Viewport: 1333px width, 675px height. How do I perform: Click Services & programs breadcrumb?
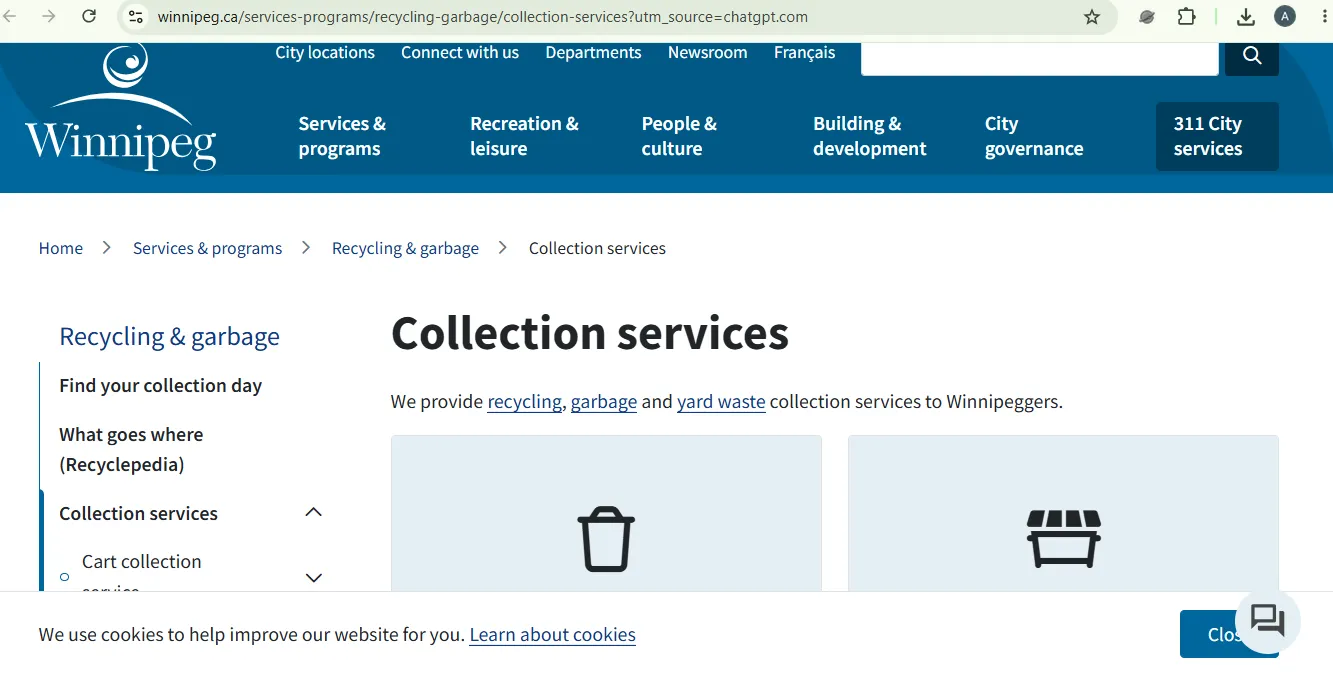[207, 248]
